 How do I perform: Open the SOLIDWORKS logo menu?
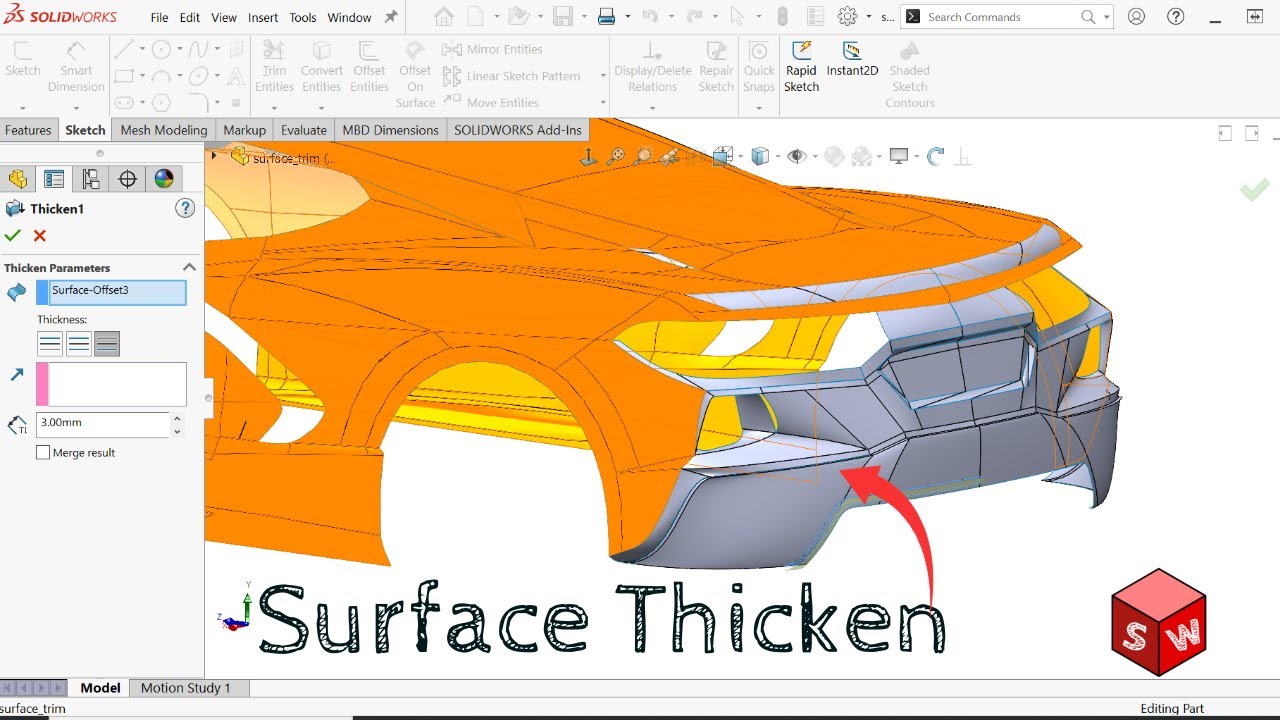60,17
